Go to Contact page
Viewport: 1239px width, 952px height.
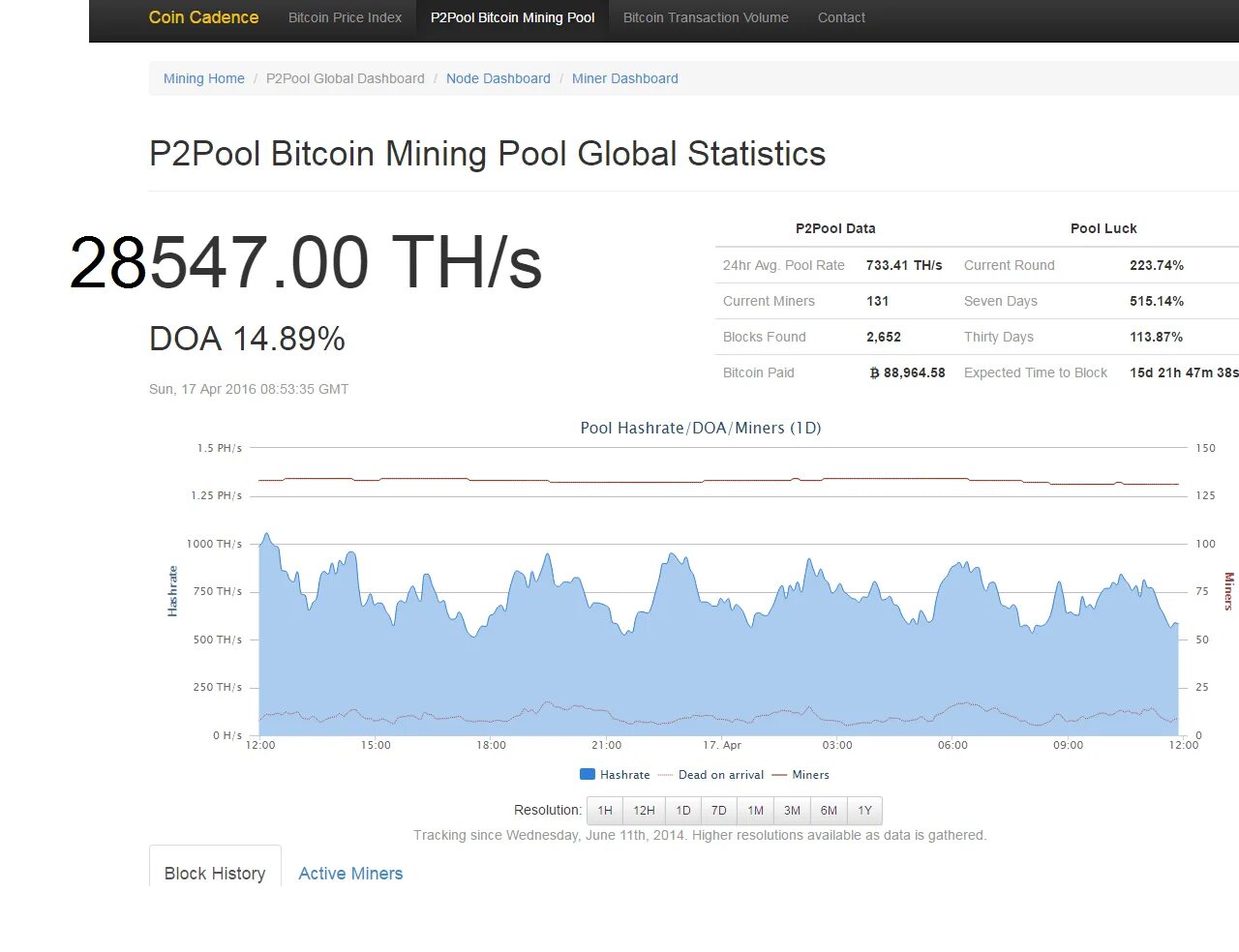click(x=841, y=17)
